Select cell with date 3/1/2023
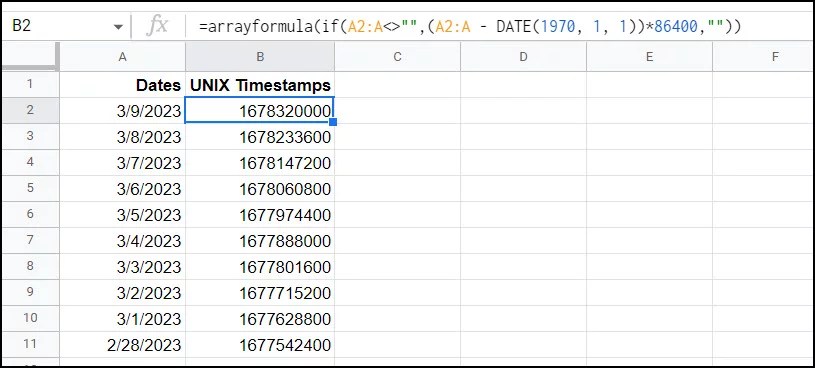This screenshot has height=368, width=815. (123, 318)
